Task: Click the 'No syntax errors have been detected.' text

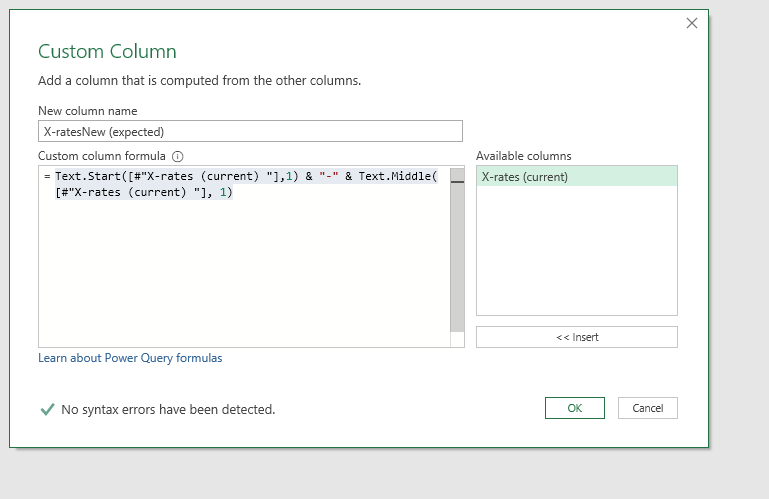Action: coord(168,409)
